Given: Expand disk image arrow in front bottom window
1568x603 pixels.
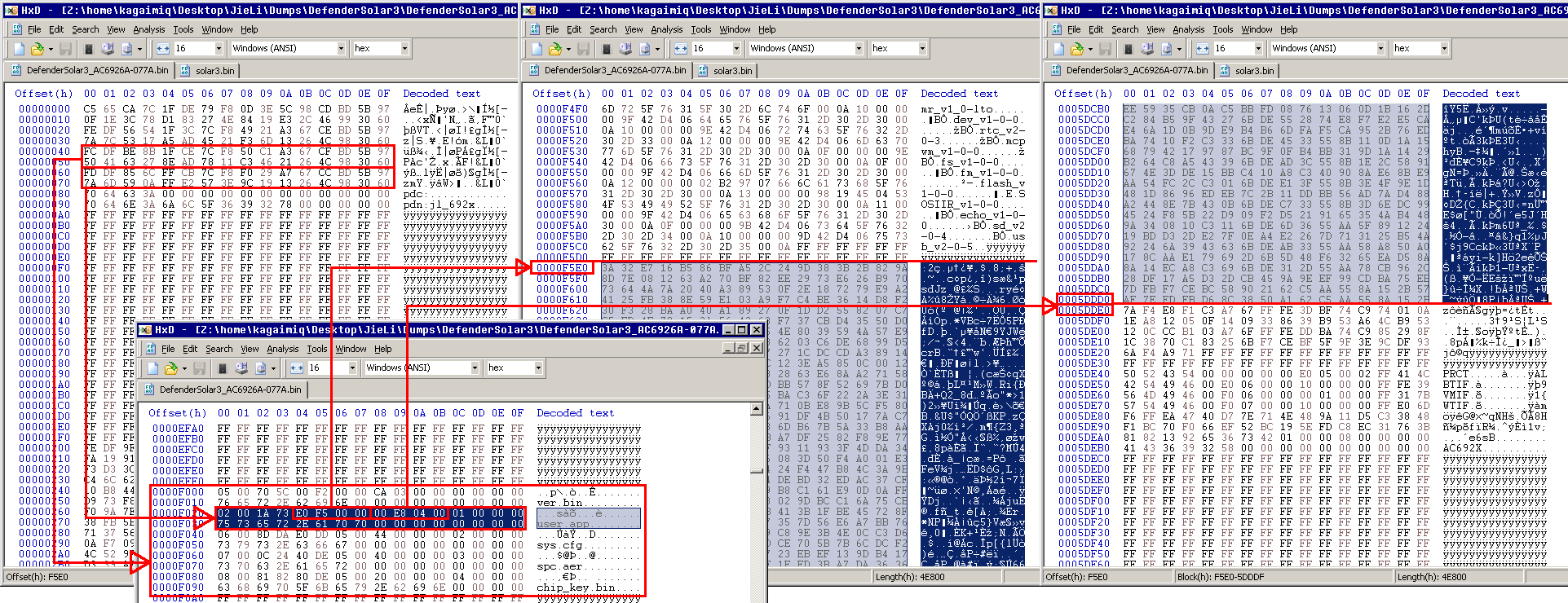Looking at the screenshot, I should (x=274, y=368).
